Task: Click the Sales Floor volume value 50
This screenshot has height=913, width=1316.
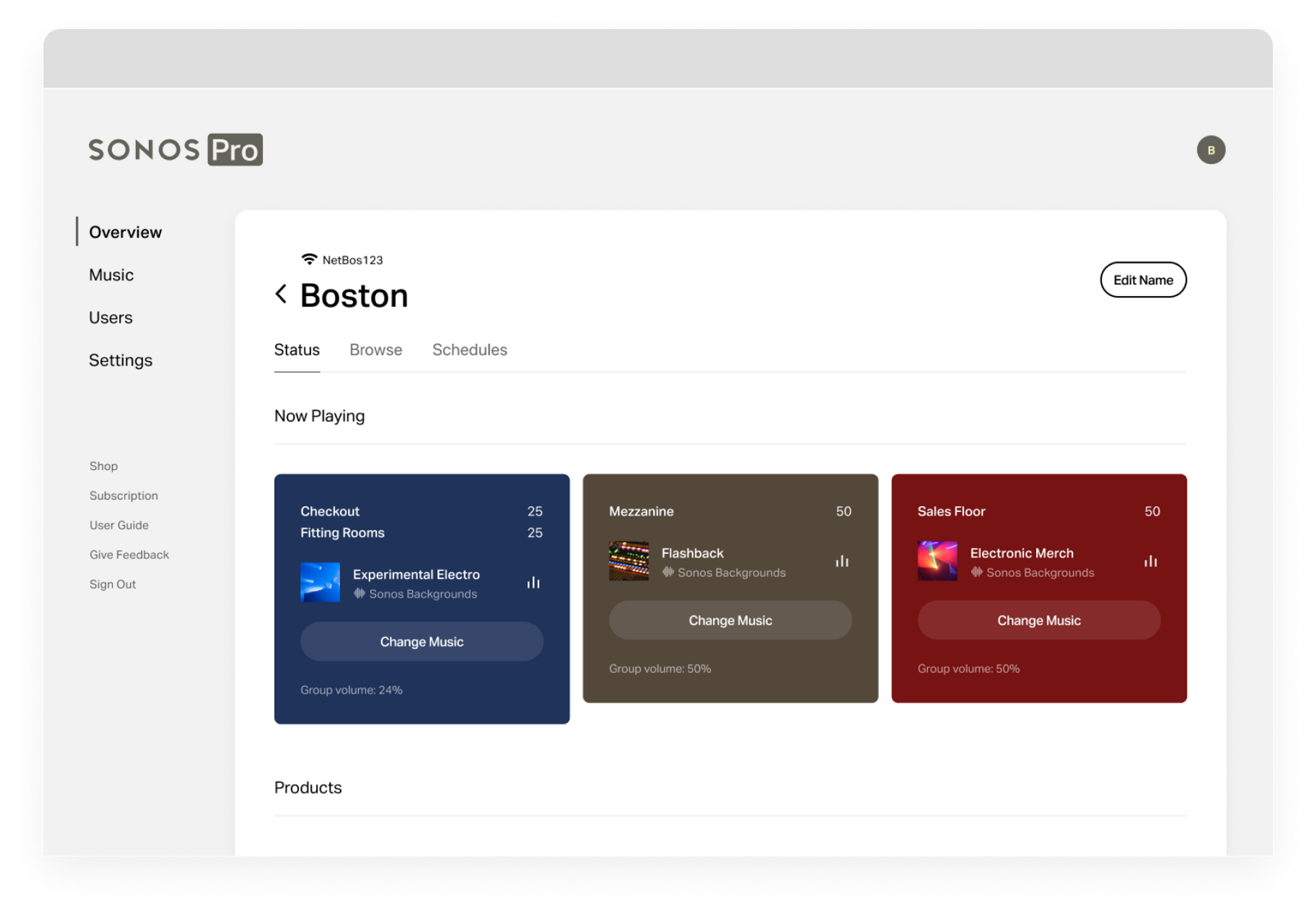Action: (x=1152, y=512)
